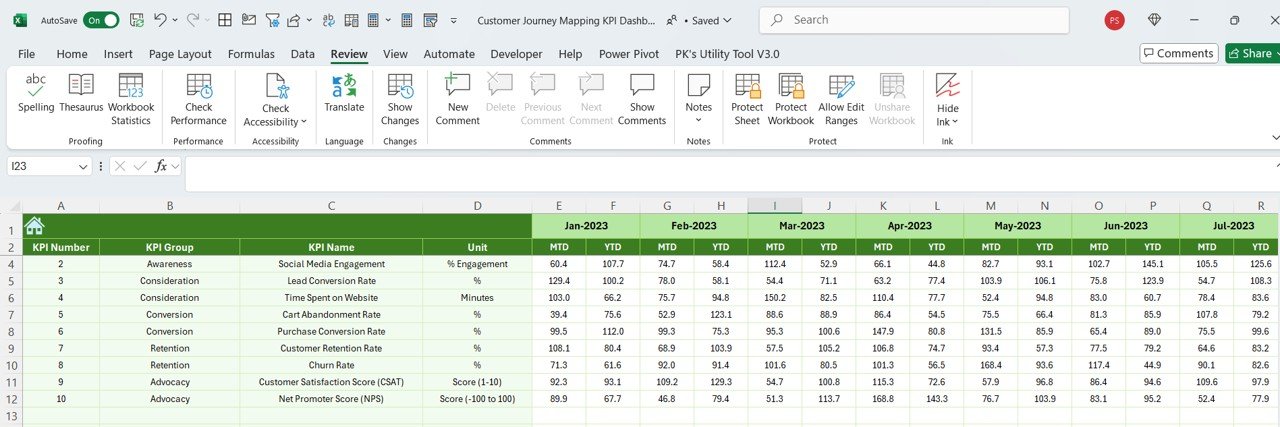Open the Undo history dropdown arrow
This screenshot has height=427, width=1280.
pos(175,20)
